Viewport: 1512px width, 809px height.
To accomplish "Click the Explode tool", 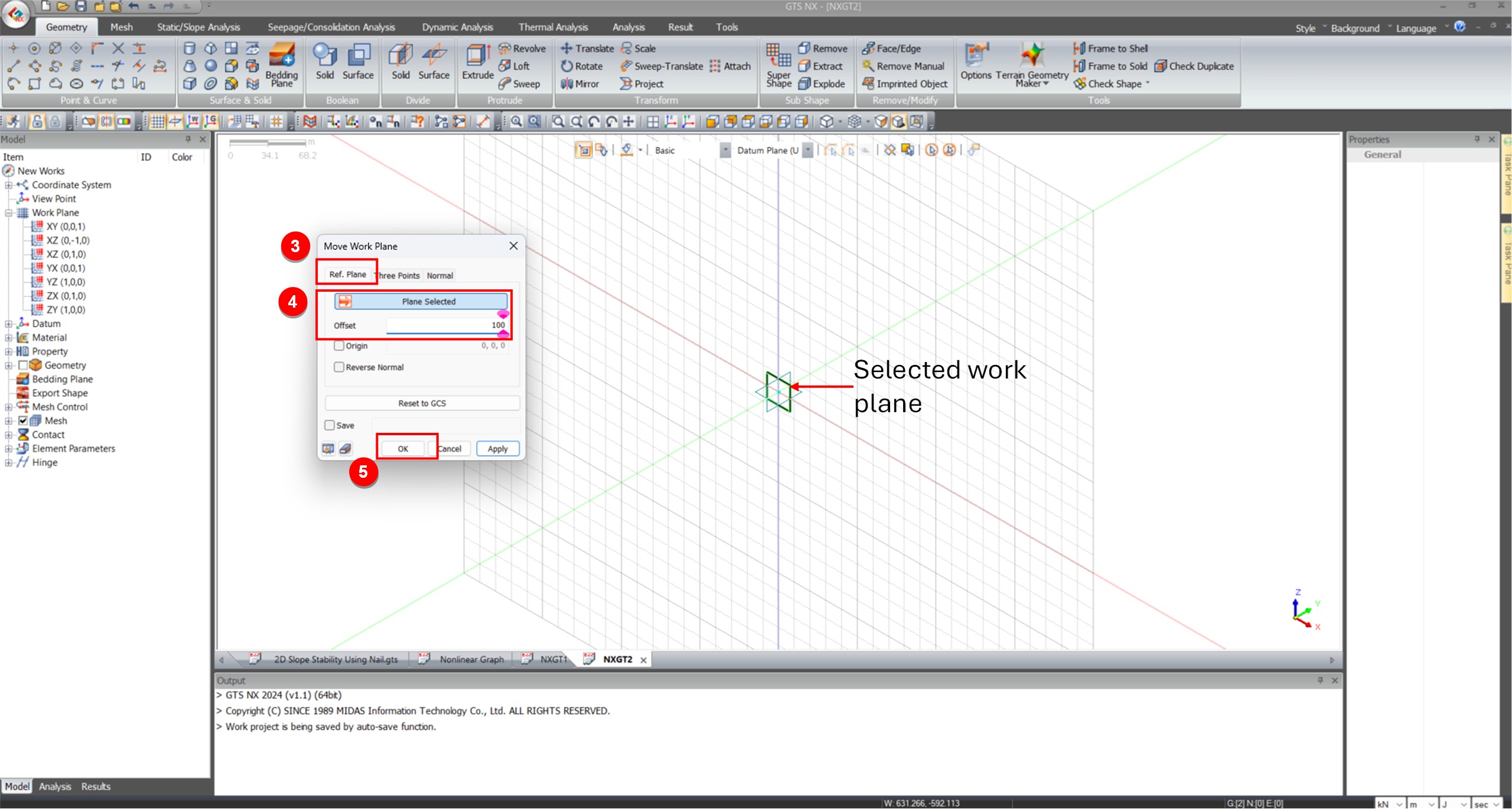I will (822, 84).
